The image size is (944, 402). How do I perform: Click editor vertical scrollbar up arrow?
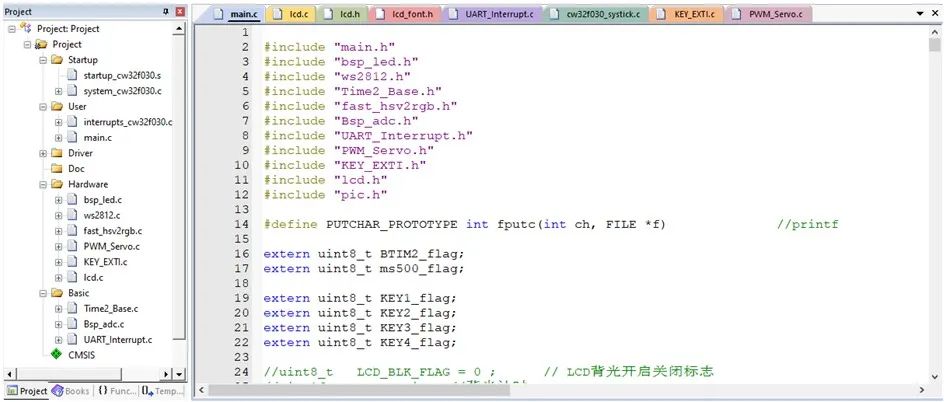coord(934,31)
